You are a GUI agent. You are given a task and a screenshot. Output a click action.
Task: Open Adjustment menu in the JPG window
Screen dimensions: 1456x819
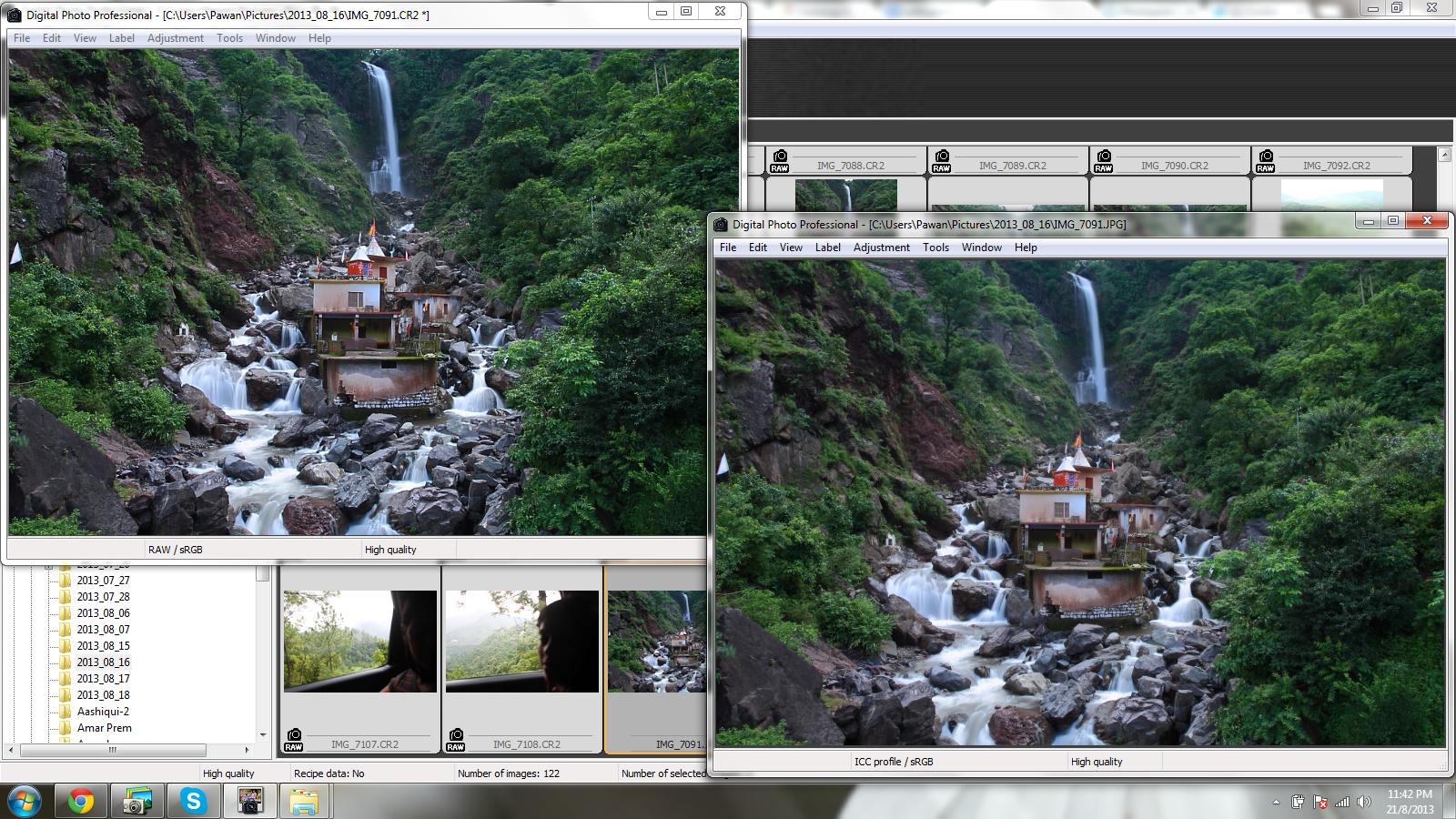pos(882,248)
